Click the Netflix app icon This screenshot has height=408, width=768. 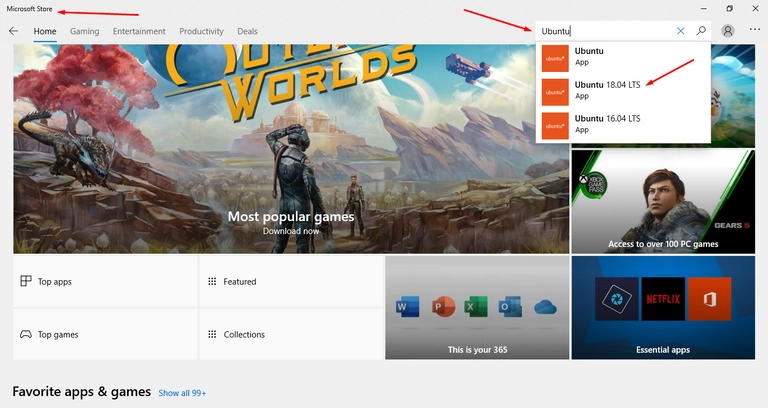coord(663,299)
